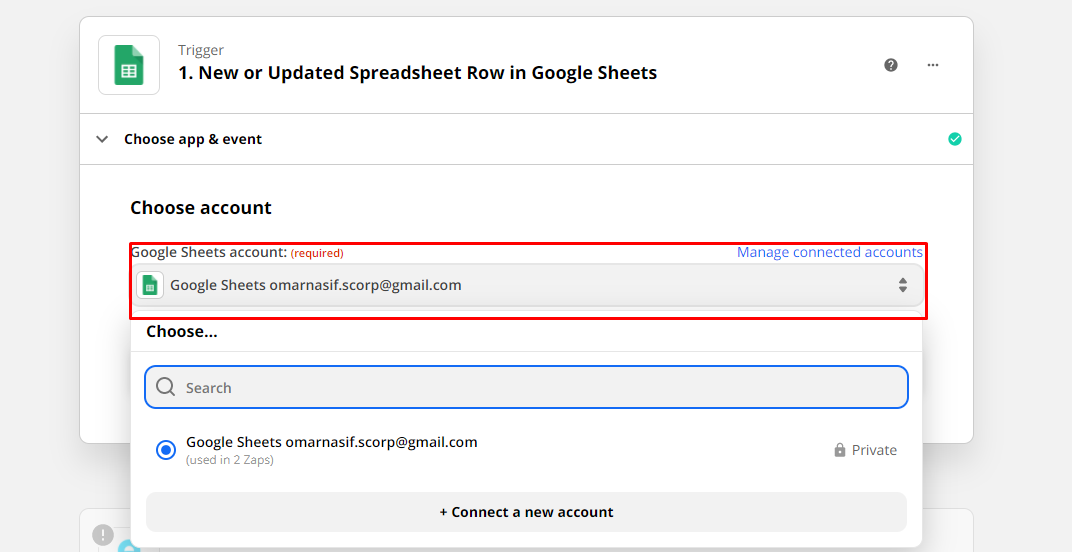This screenshot has width=1072, height=552.
Task: Click the warning exclamation icon on next step
Action: point(103,534)
